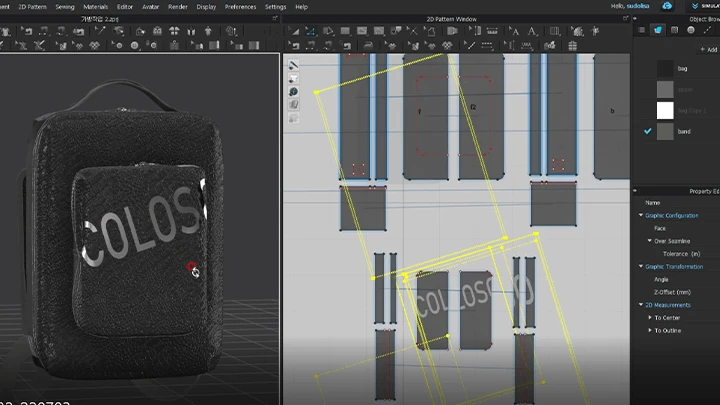The width and height of the screenshot is (720, 405).
Task: Click the Button Object Browser tab icon
Action: [x=691, y=30]
